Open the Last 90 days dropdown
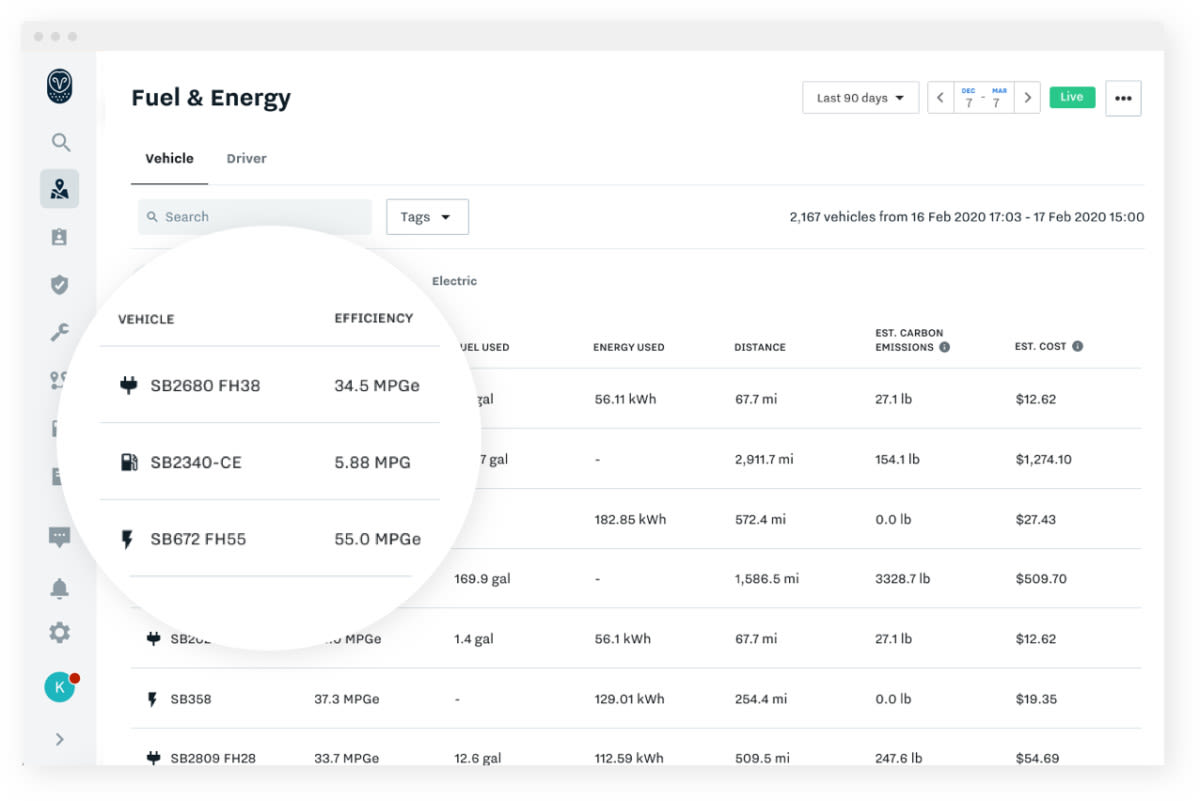Viewport: 1200px width, 801px height. click(860, 98)
